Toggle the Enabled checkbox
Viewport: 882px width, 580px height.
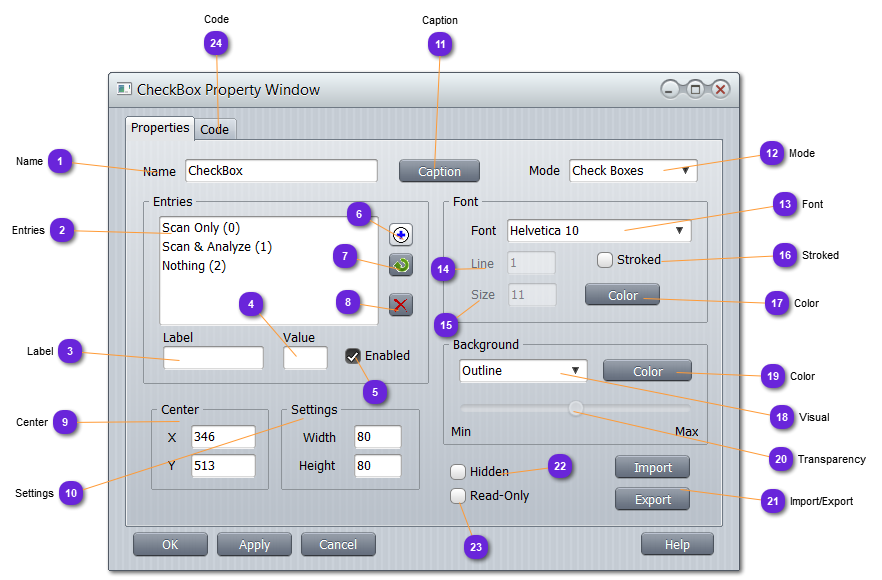(353, 356)
